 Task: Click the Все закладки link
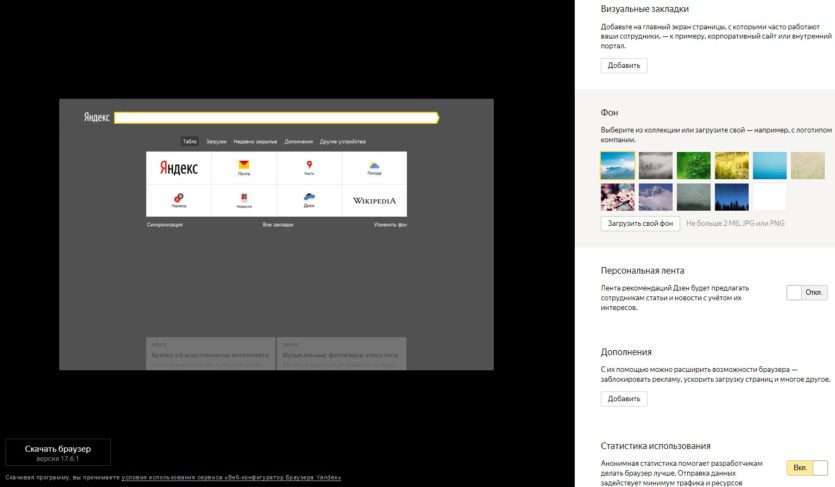click(x=277, y=225)
